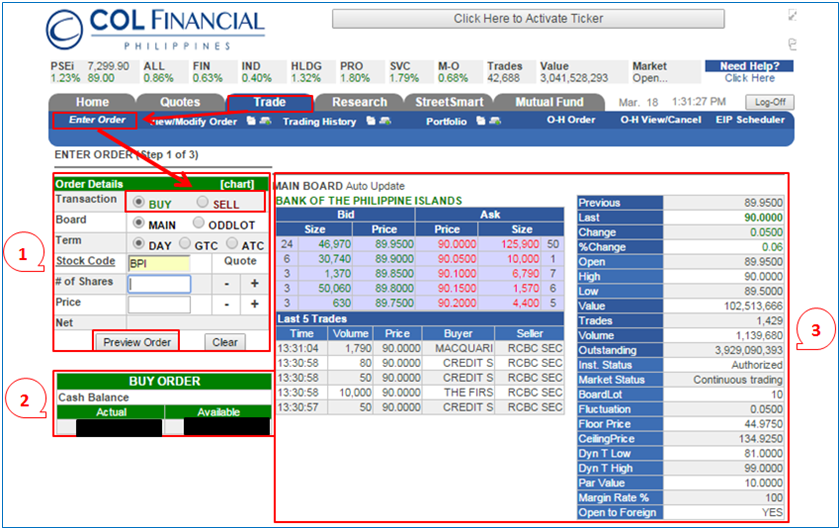
Task: Click the diagonal-arrow icon at top right
Action: tap(792, 16)
